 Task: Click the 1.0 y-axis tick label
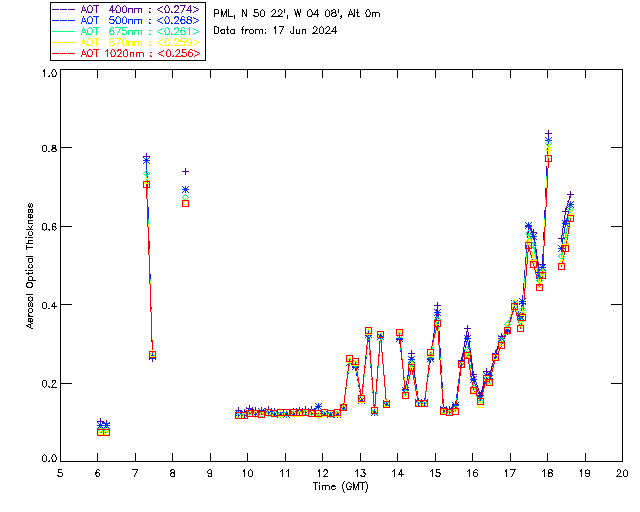pyautogui.click(x=49, y=73)
